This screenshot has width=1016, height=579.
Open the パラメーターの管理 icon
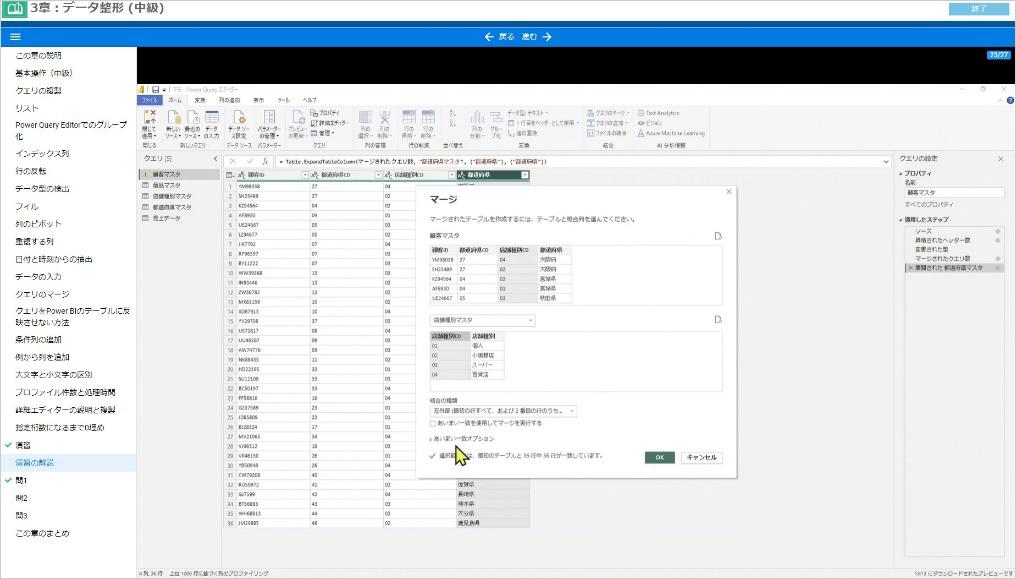pos(269,122)
